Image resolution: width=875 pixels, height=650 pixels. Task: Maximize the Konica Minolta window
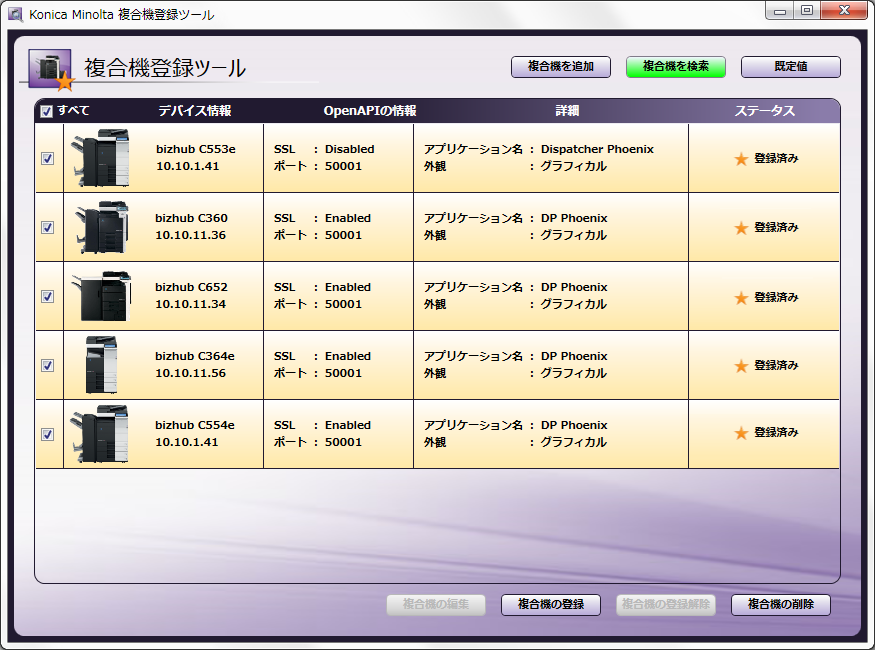[x=806, y=11]
